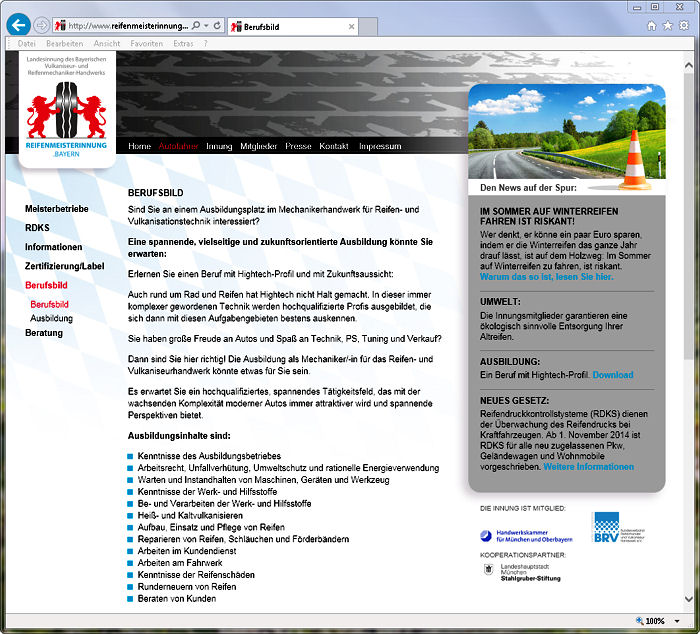Open a new blank tab

point(368,27)
